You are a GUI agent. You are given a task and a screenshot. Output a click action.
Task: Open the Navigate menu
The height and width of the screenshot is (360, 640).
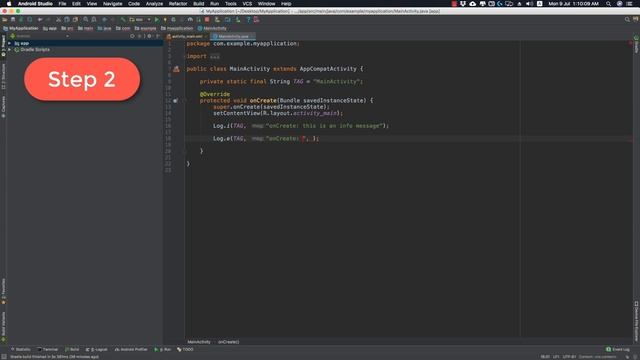pos(112,4)
